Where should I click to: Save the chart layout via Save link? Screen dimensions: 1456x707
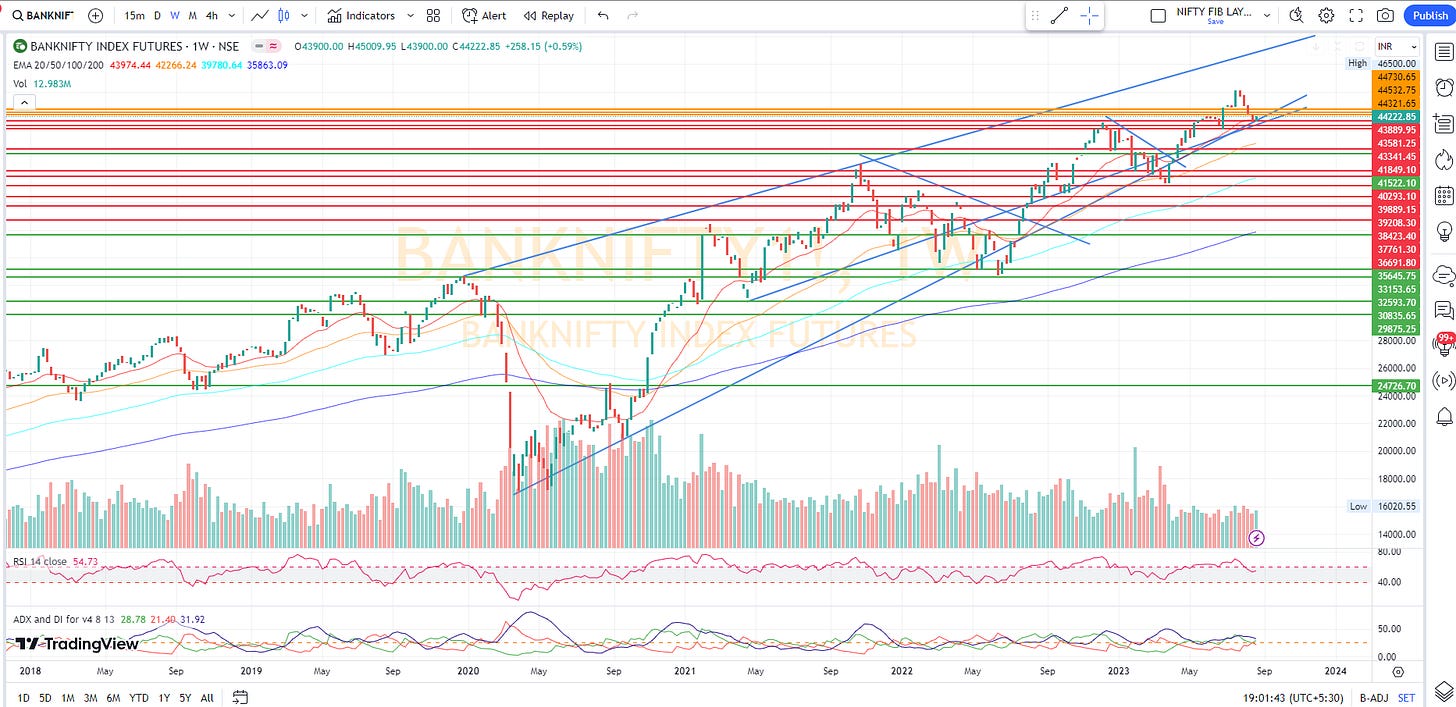coord(1215,22)
